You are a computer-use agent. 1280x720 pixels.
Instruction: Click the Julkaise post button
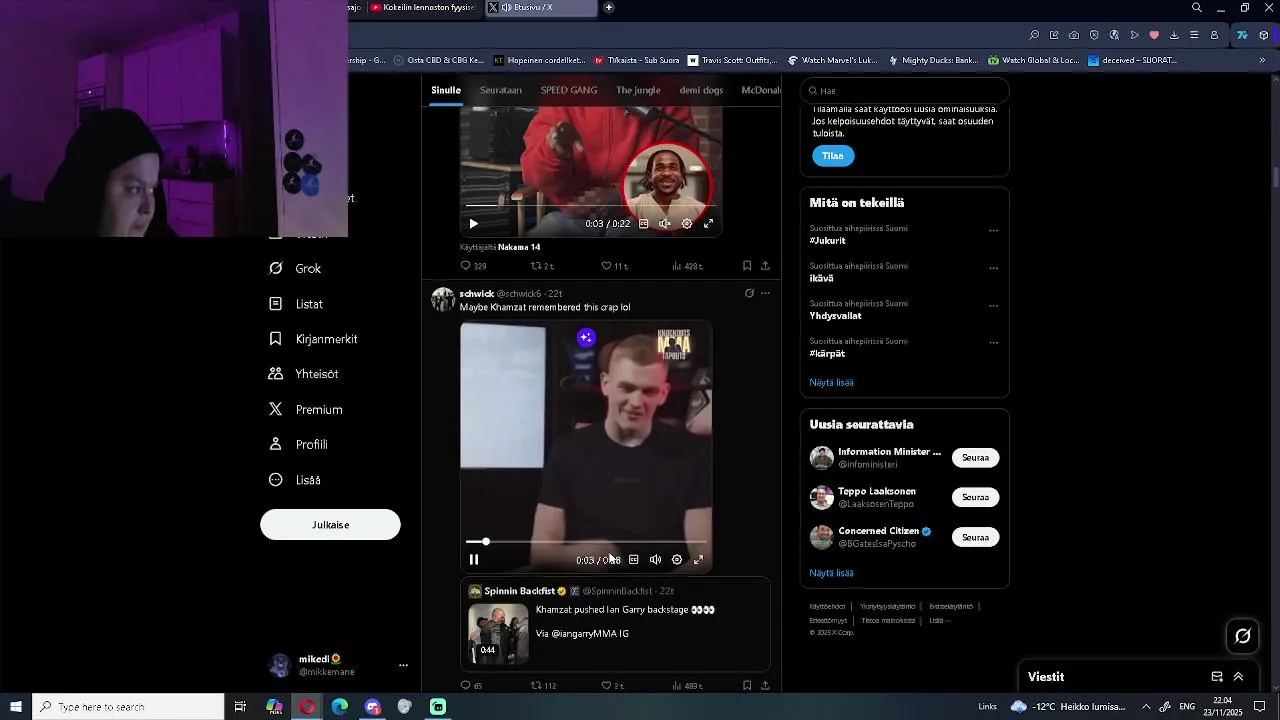coord(330,524)
